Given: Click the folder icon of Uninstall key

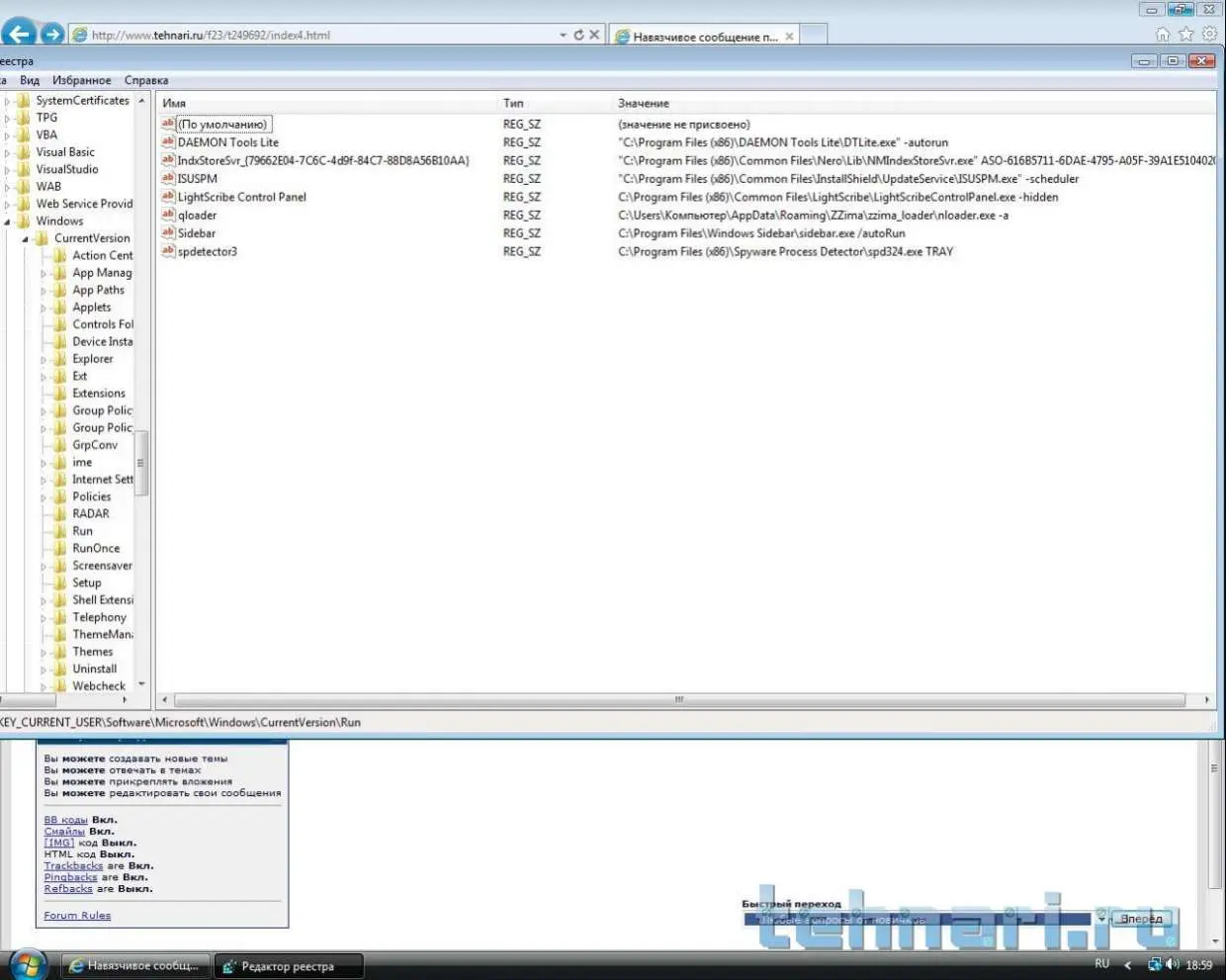Looking at the screenshot, I should click(x=60, y=668).
